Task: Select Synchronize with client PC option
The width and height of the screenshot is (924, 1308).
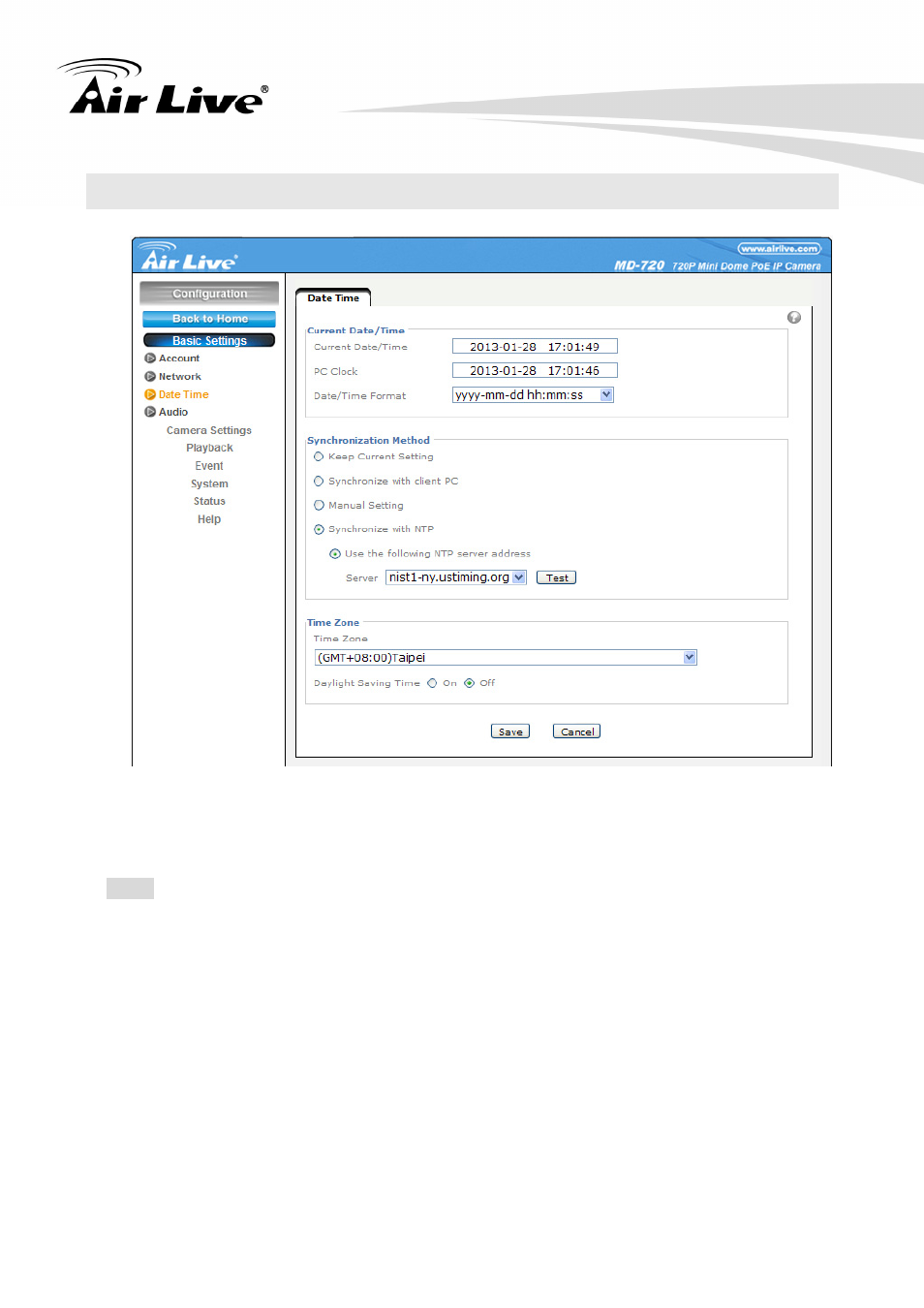Action: (319, 481)
